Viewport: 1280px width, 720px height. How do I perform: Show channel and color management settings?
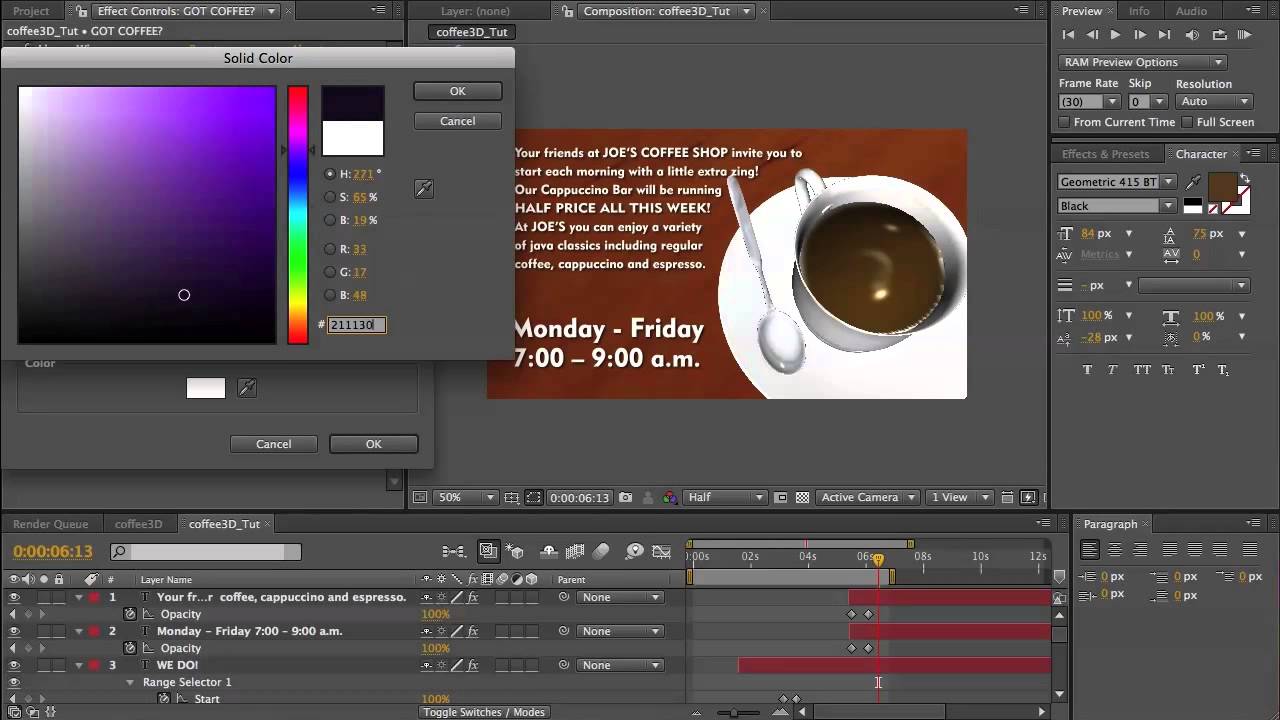670,497
